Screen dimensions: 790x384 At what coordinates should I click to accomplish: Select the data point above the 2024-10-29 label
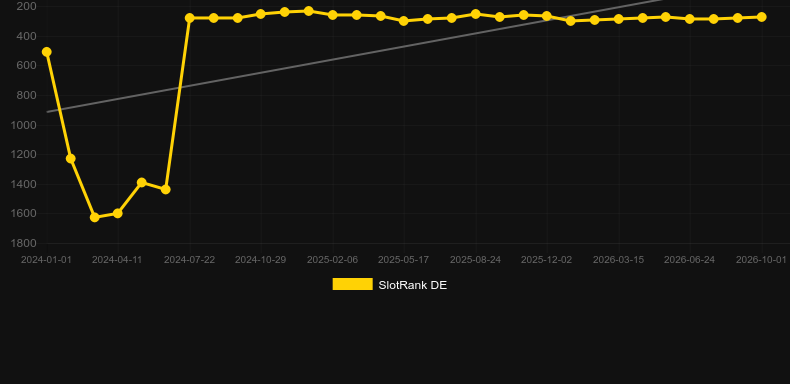(260, 14)
